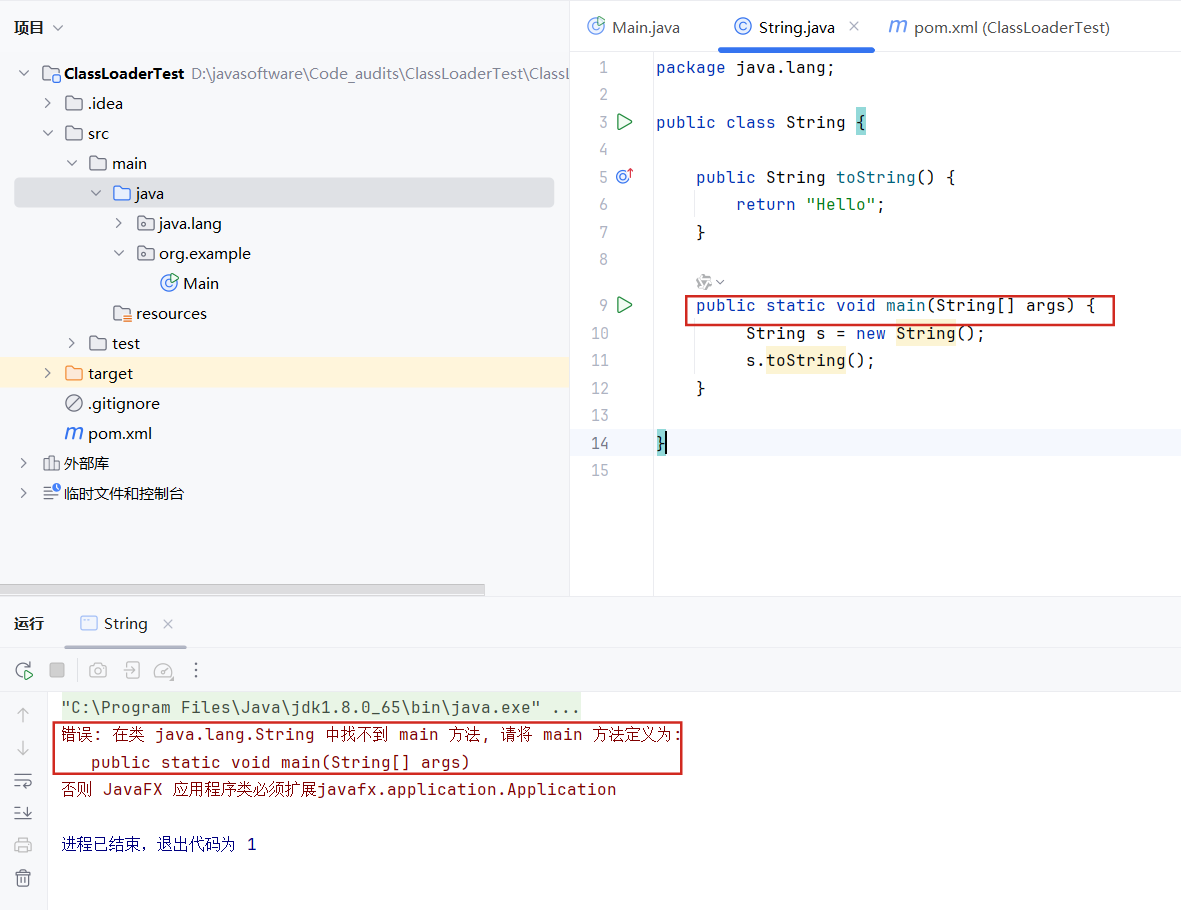Image resolution: width=1182 pixels, height=910 pixels.
Task: Click the run gutter arrow on line 9
Action: [625, 305]
